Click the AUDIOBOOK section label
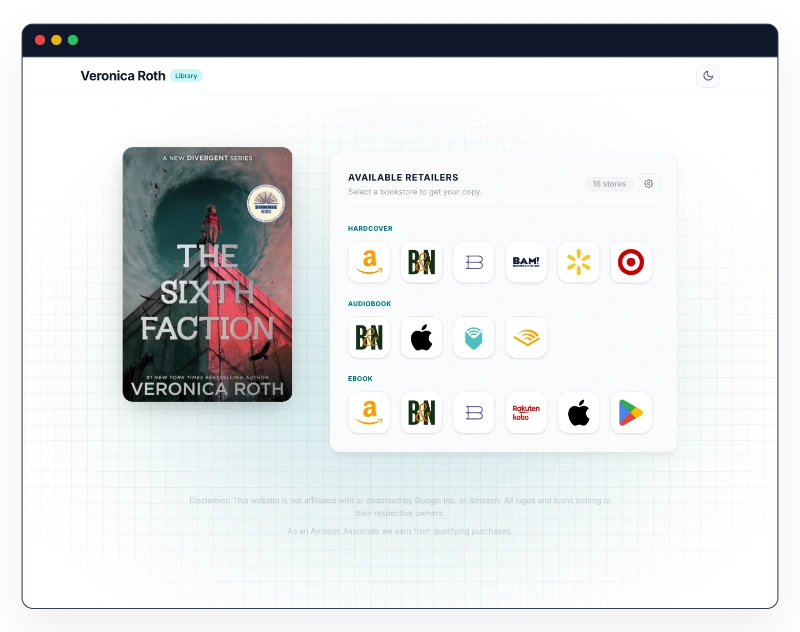This screenshot has width=800, height=632. (x=369, y=304)
